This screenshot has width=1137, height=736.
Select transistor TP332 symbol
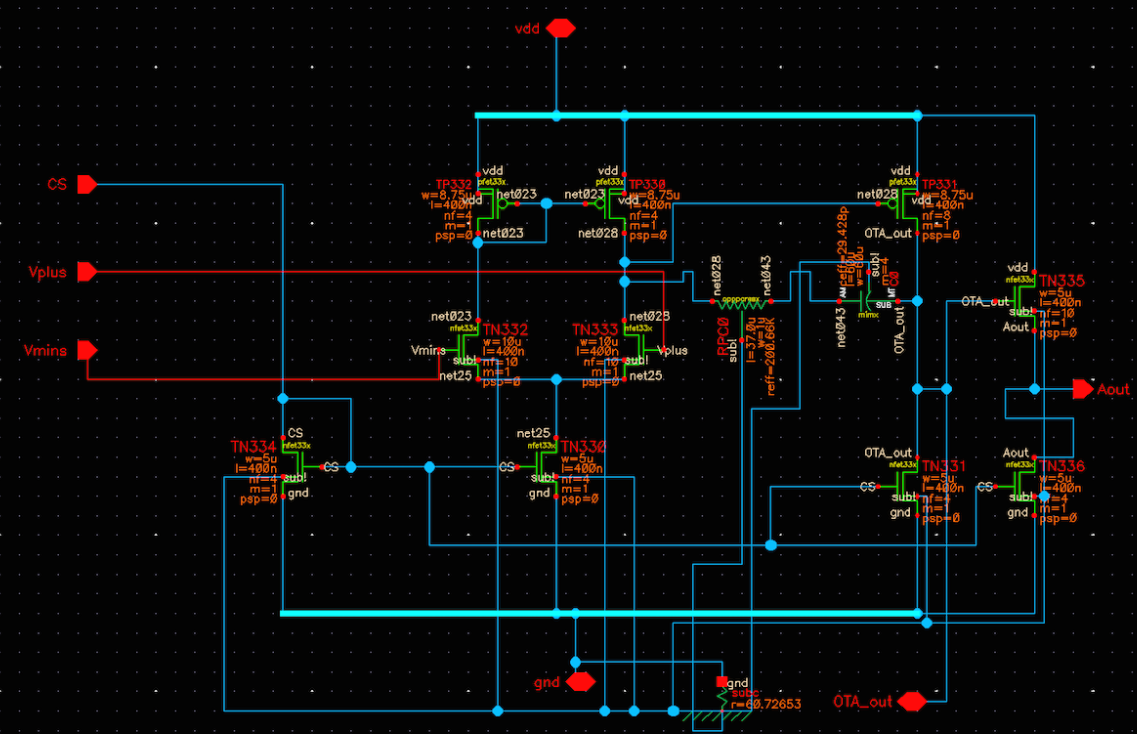[x=493, y=204]
